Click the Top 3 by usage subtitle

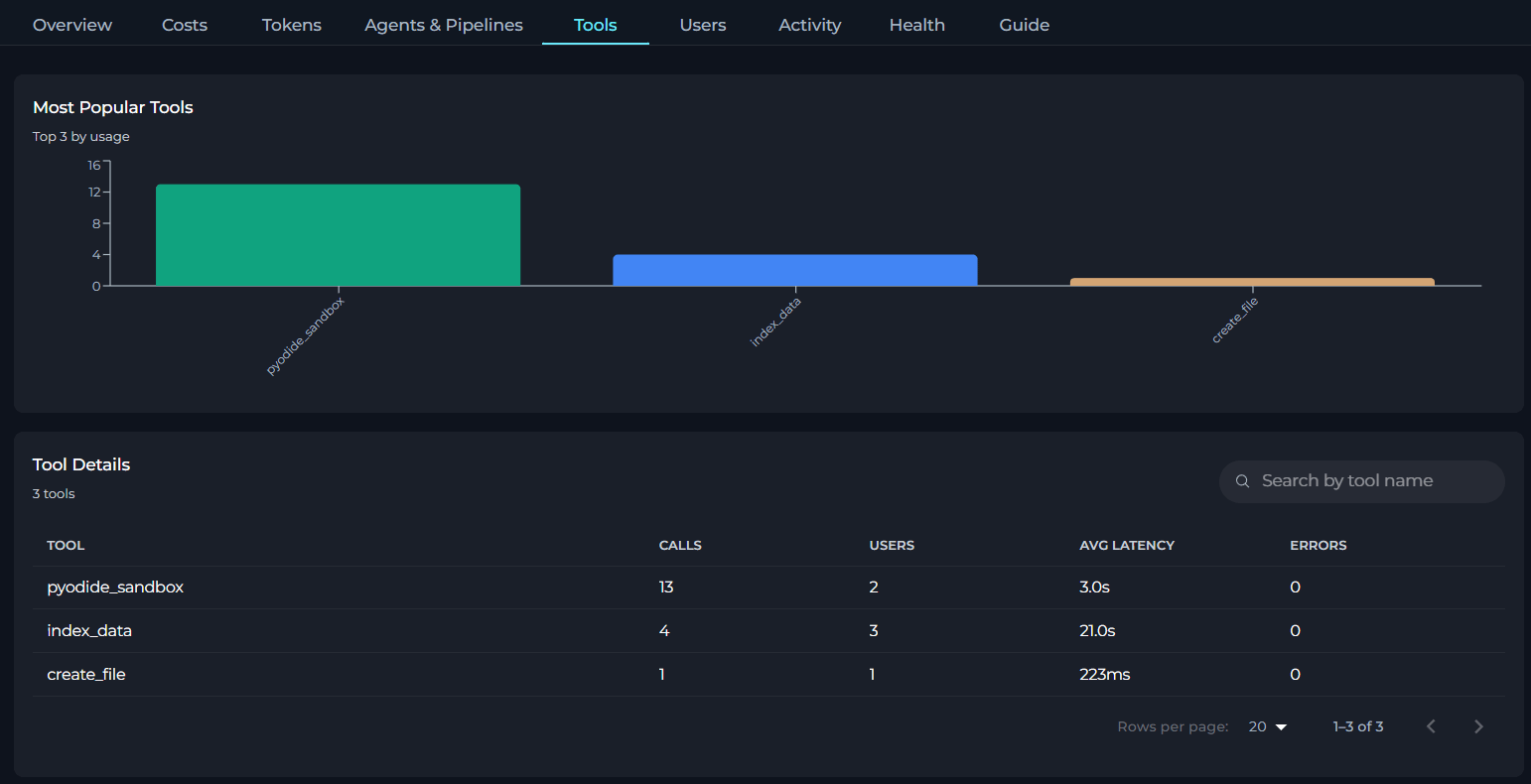(x=81, y=136)
